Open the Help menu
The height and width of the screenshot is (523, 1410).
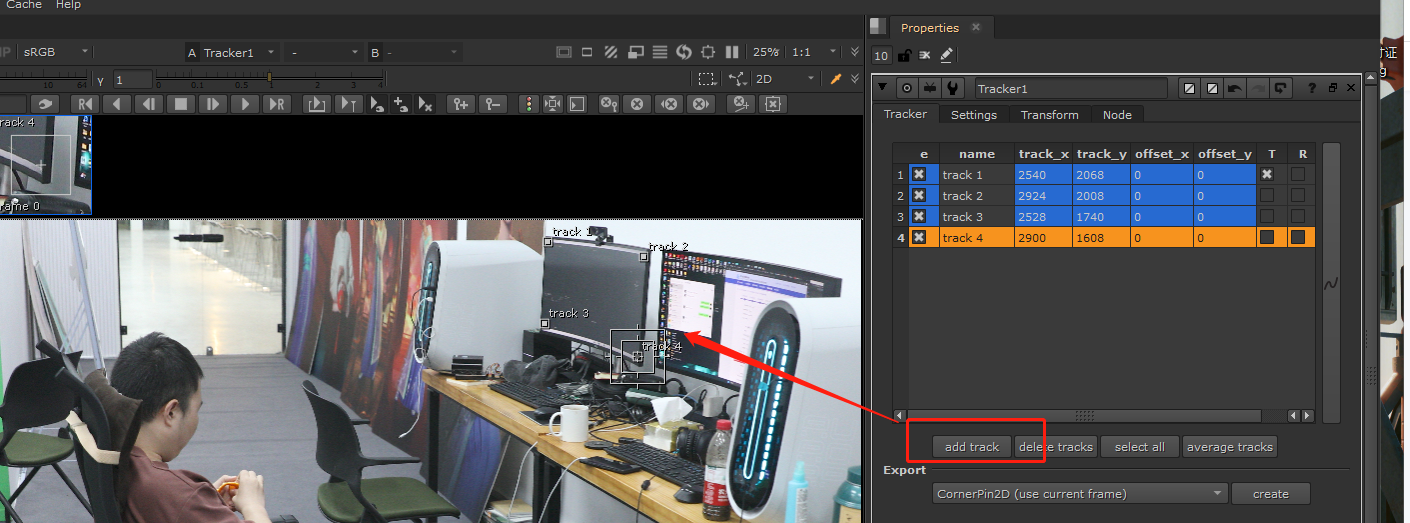pyautogui.click(x=68, y=5)
